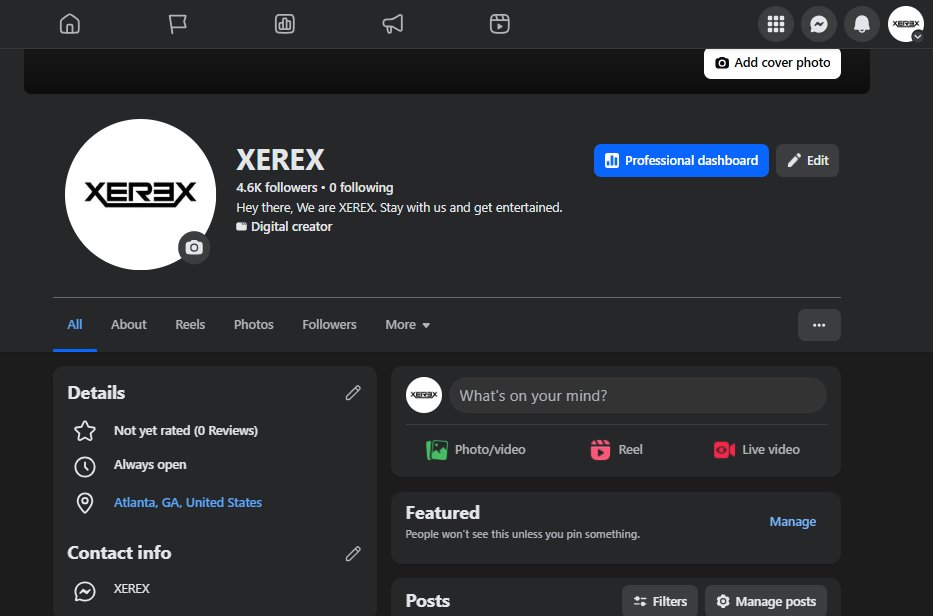
Task: Click the Messenger contact icon
Action: point(85,592)
